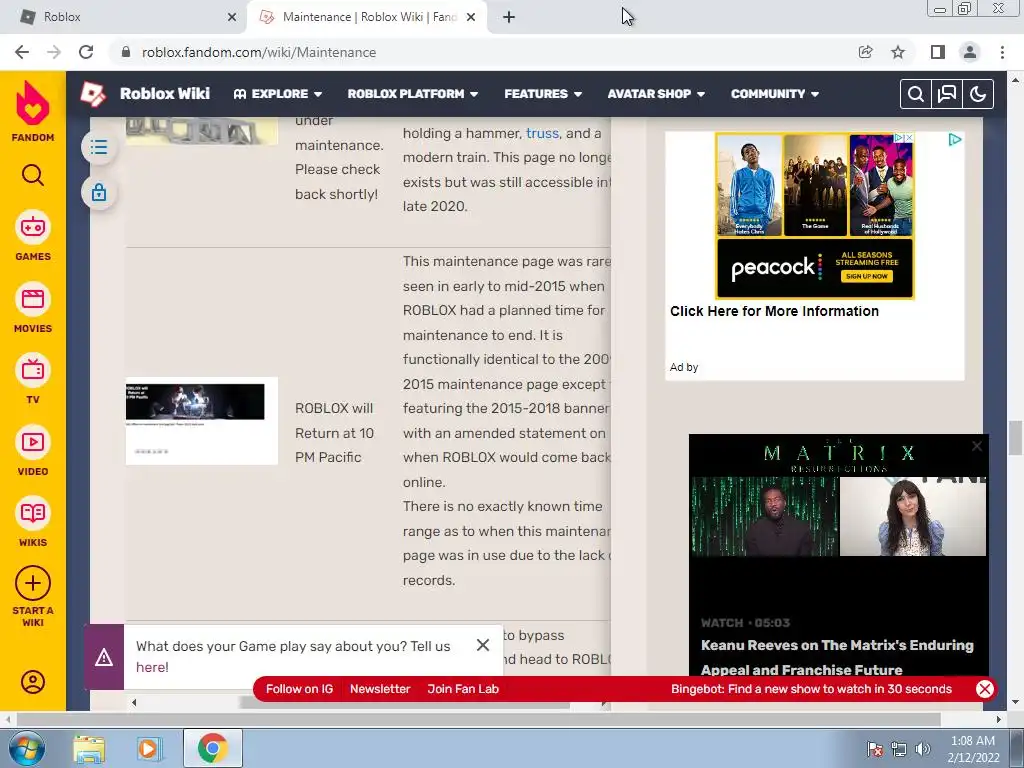Follow the 'here!' link in the notification
Screen dimensions: 1024x768
pyautogui.click(x=152, y=667)
